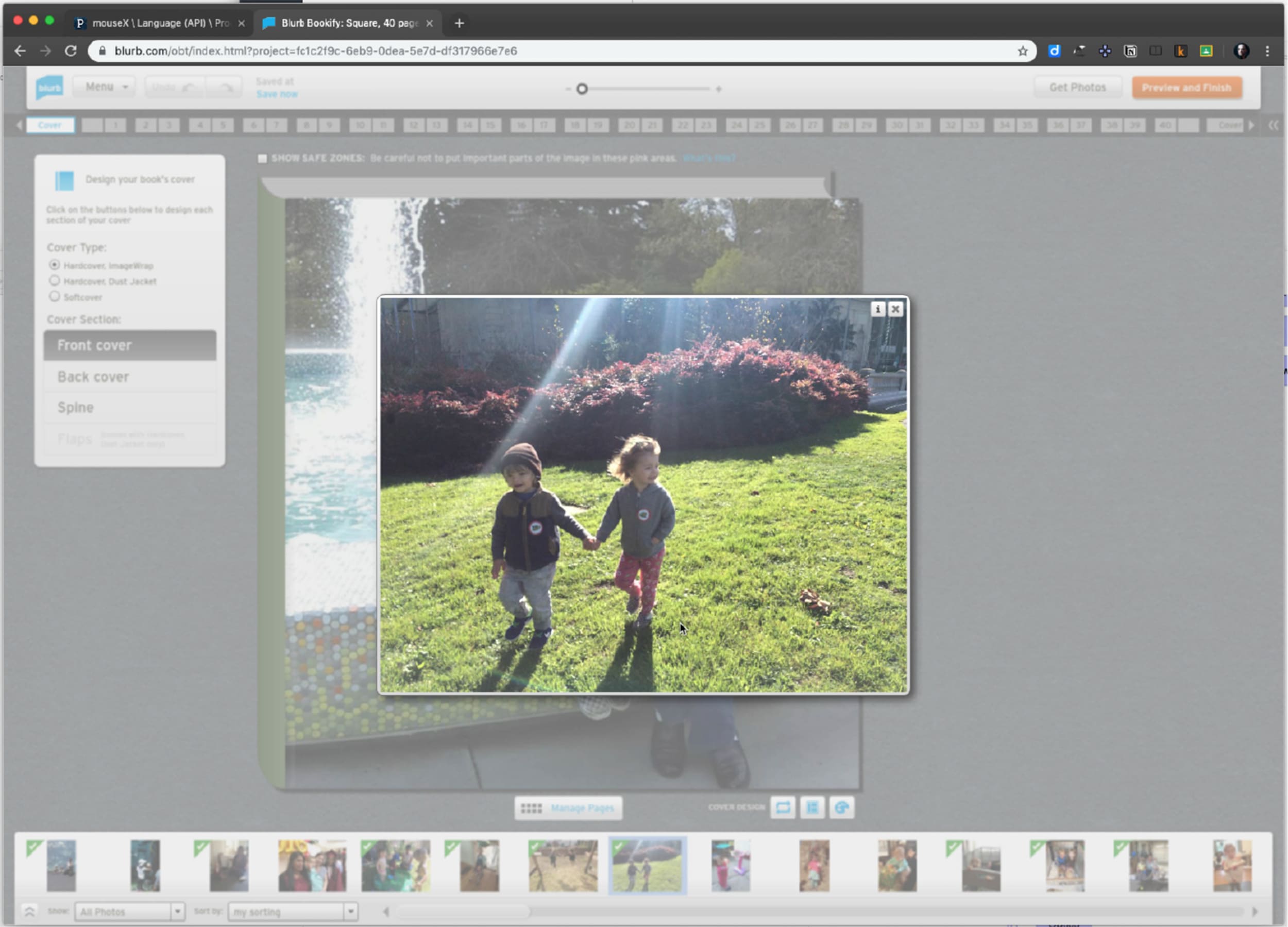Collapse the photo tray with chevron icon
Image resolution: width=1288 pixels, height=927 pixels.
[29, 911]
